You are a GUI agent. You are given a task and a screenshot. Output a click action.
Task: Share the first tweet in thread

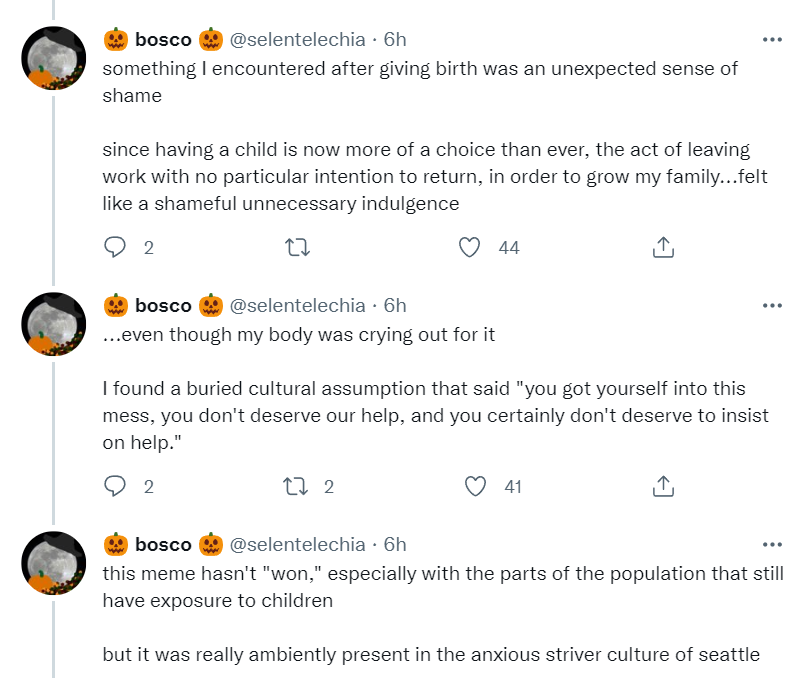(662, 247)
